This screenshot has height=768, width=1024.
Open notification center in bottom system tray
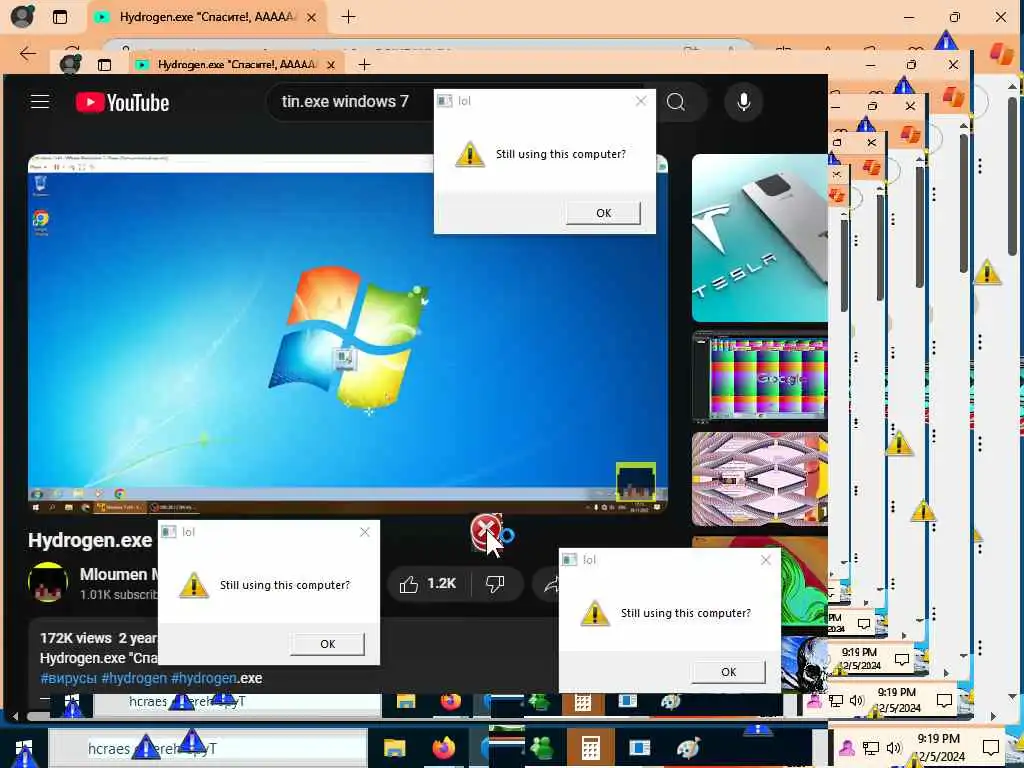click(x=991, y=748)
